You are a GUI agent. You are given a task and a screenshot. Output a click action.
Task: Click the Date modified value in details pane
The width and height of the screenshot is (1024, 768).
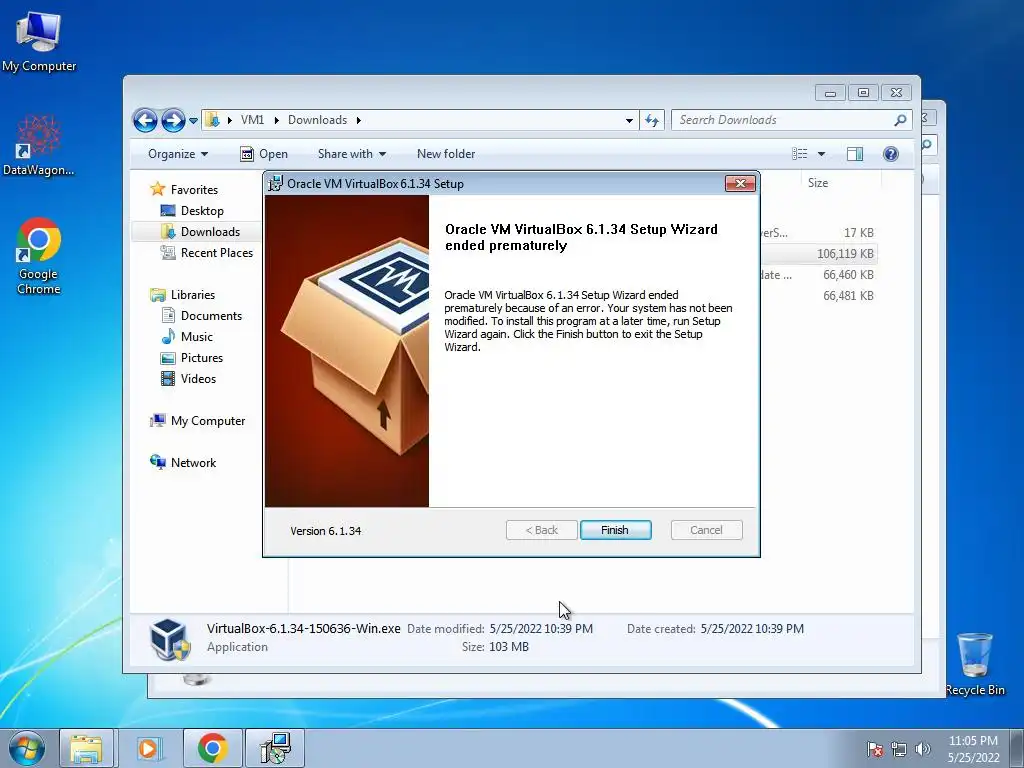point(541,629)
